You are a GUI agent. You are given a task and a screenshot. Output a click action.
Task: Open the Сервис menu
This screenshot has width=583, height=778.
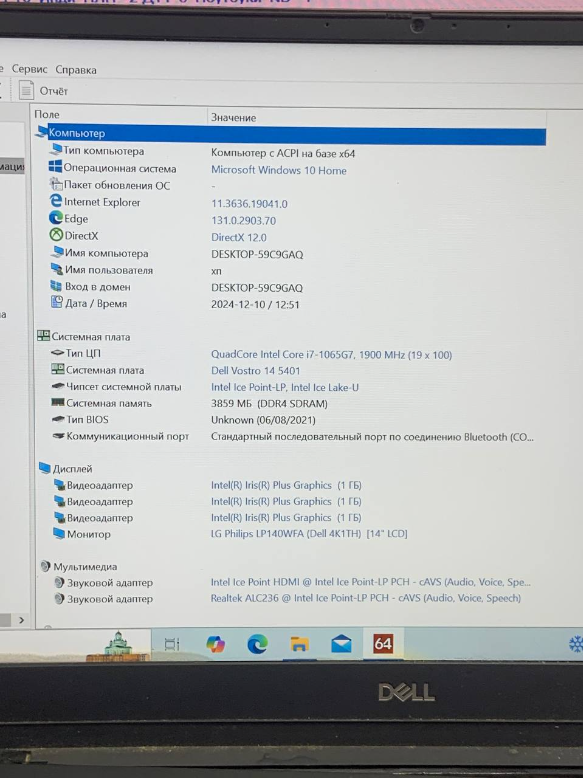click(x=30, y=69)
